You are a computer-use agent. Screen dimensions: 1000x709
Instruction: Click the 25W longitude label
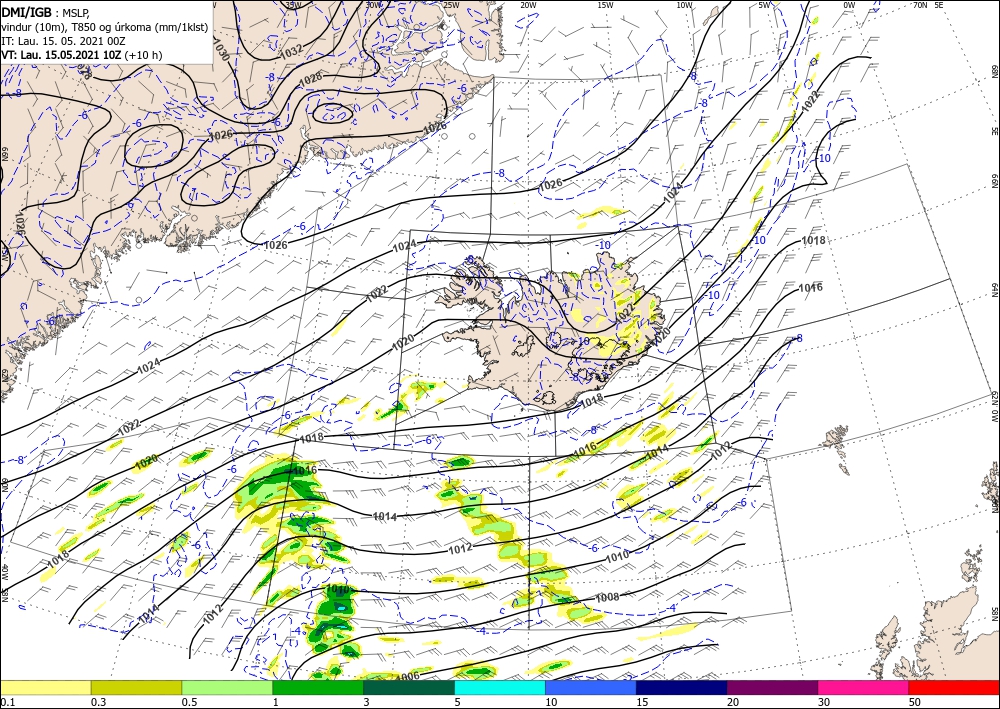451,5
